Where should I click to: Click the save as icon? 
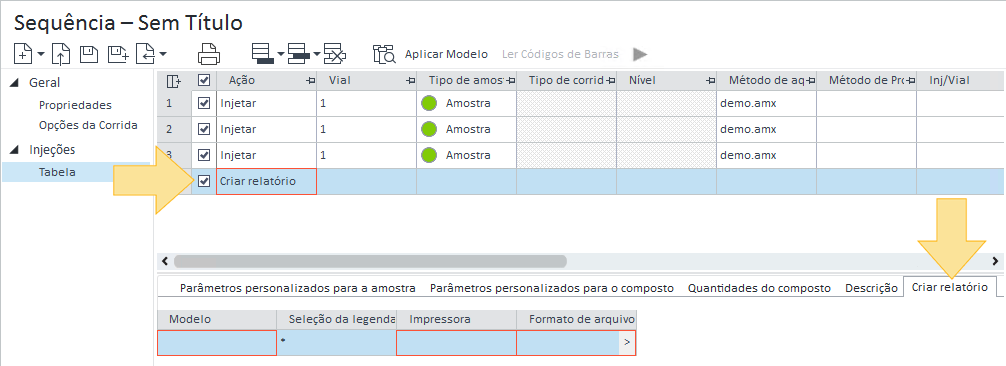[119, 54]
